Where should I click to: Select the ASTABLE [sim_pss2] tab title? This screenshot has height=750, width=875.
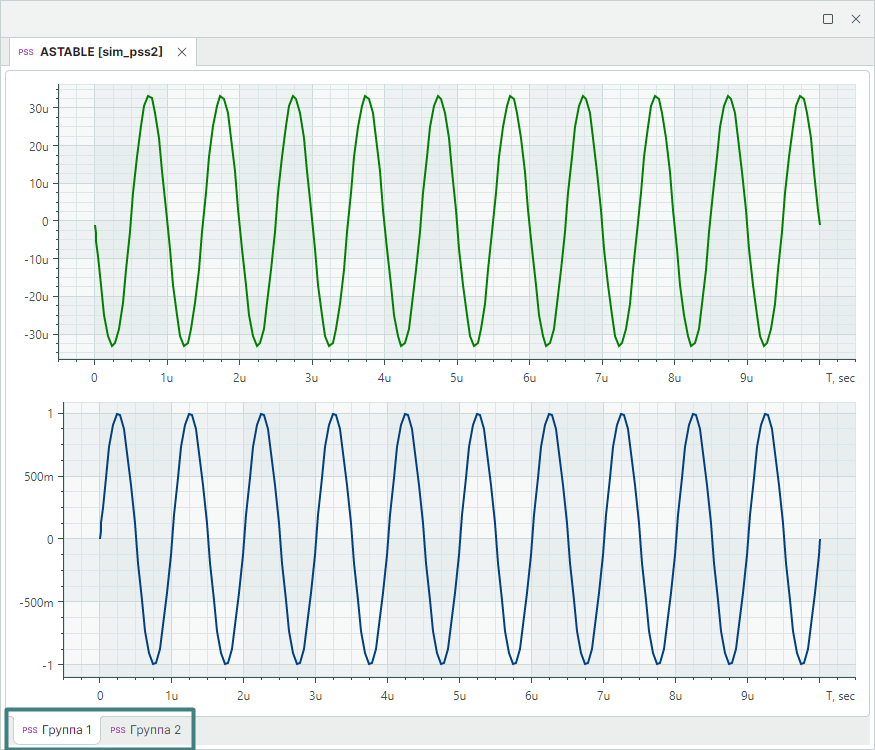(x=101, y=52)
